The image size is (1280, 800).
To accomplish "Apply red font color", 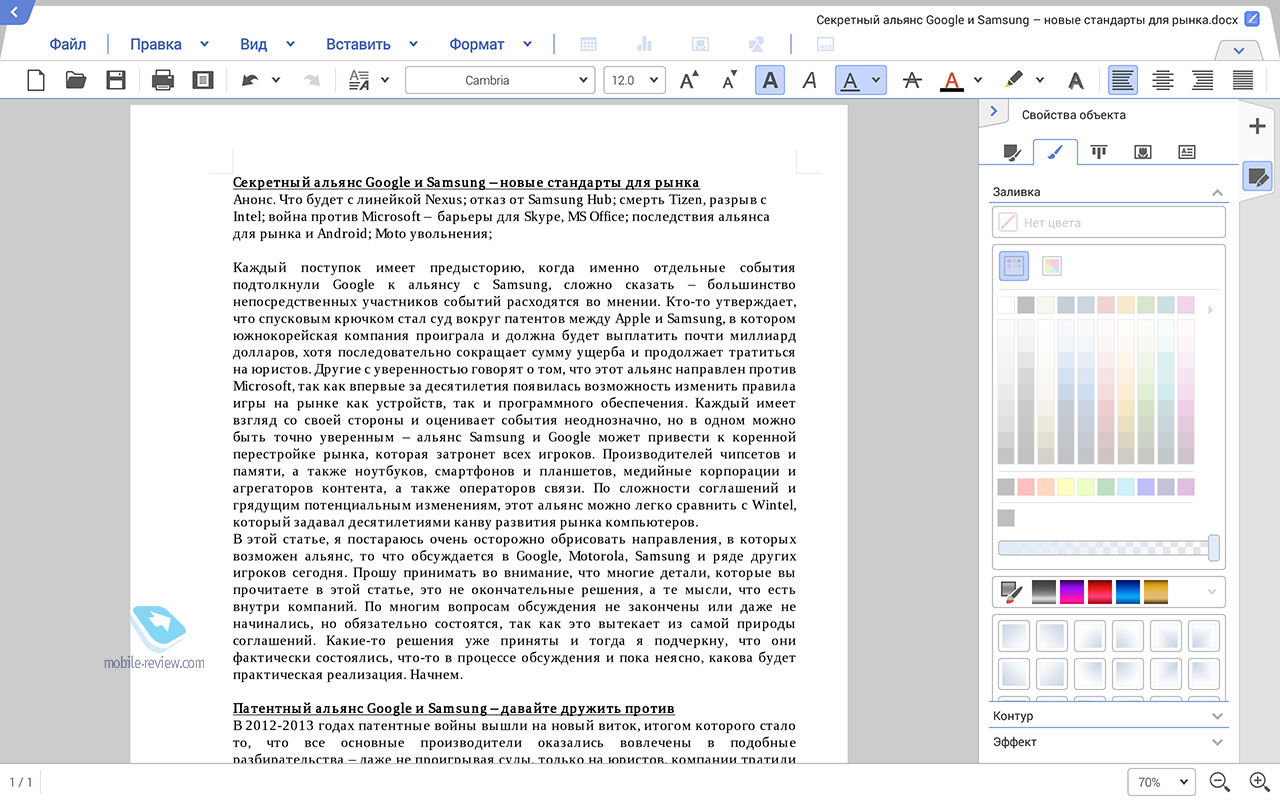I will [x=952, y=80].
